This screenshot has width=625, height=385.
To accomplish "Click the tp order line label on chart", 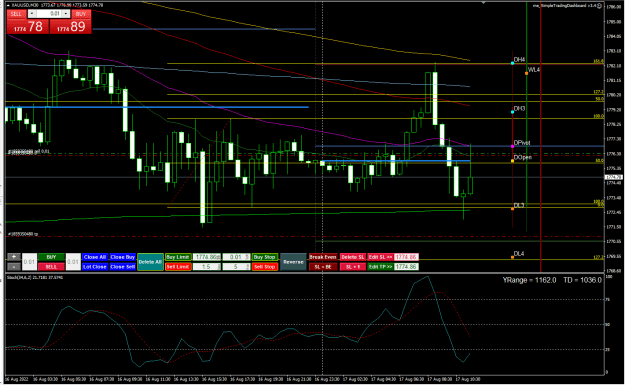I will coord(23,234).
